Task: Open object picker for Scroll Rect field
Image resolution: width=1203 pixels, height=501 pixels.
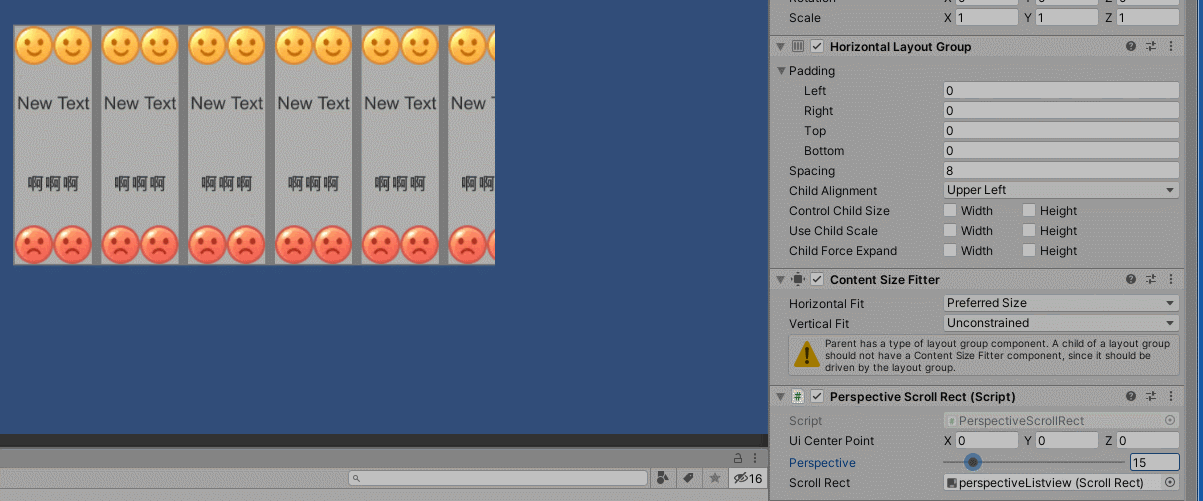Action: point(1170,483)
